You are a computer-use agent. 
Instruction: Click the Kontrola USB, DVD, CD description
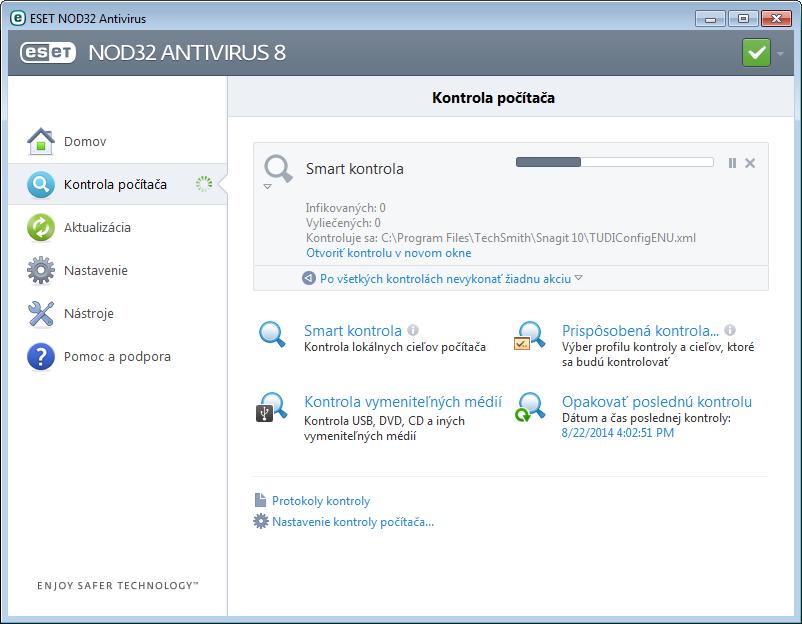[x=384, y=428]
